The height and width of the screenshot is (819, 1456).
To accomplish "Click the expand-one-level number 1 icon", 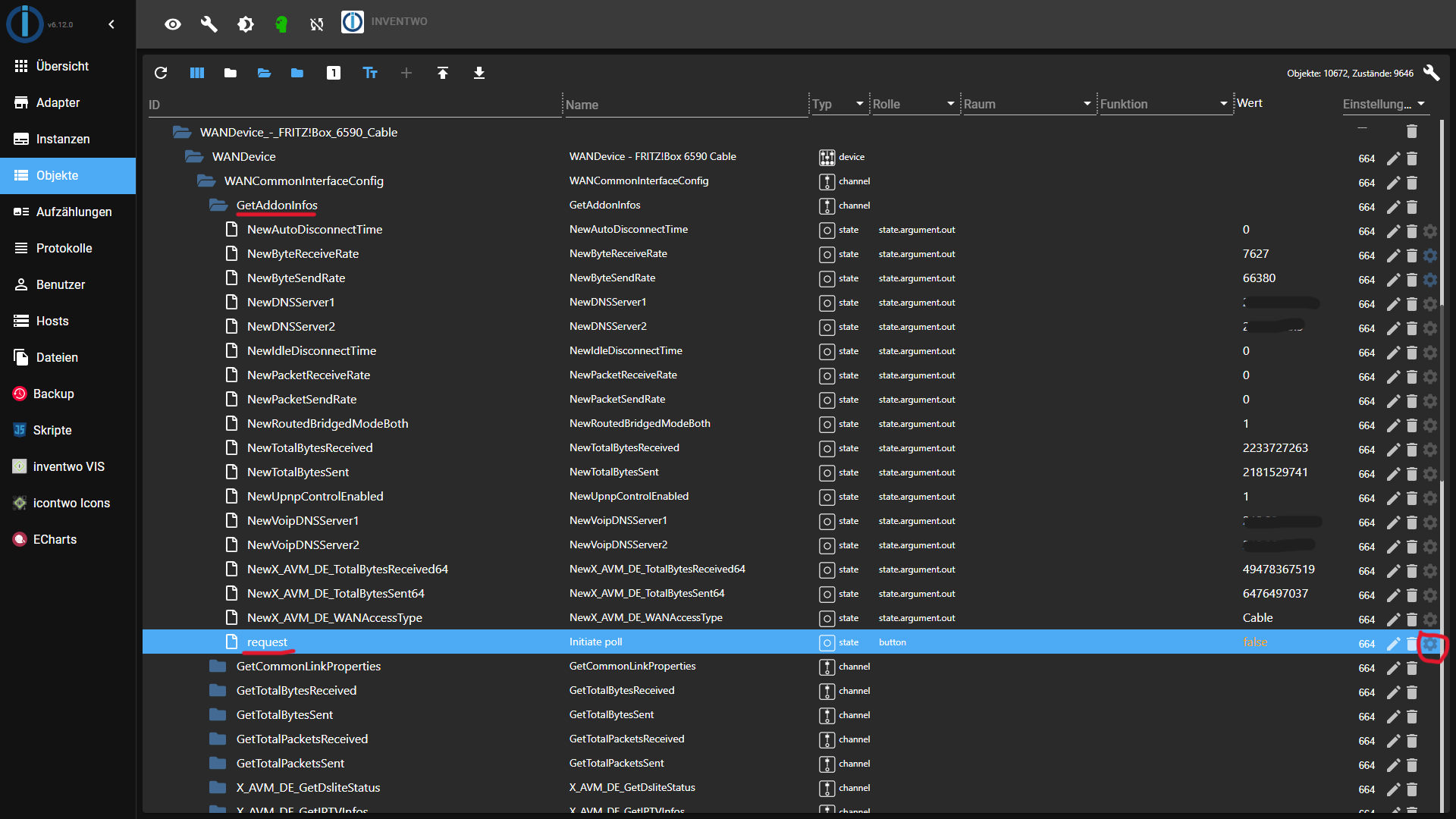I will point(334,73).
